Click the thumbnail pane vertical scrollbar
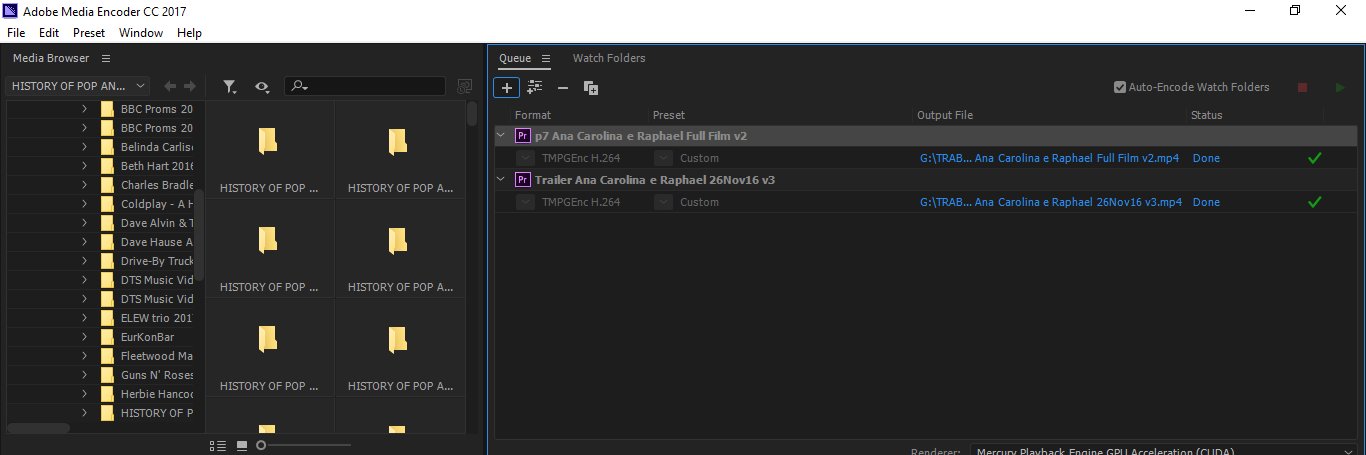 pos(472,113)
